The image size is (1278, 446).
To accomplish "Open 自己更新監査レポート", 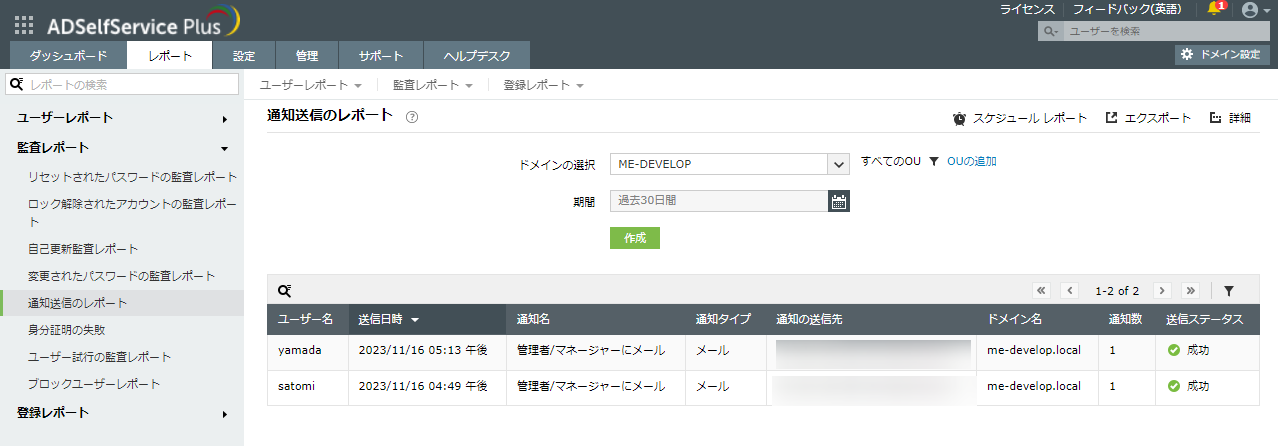I will (83, 249).
